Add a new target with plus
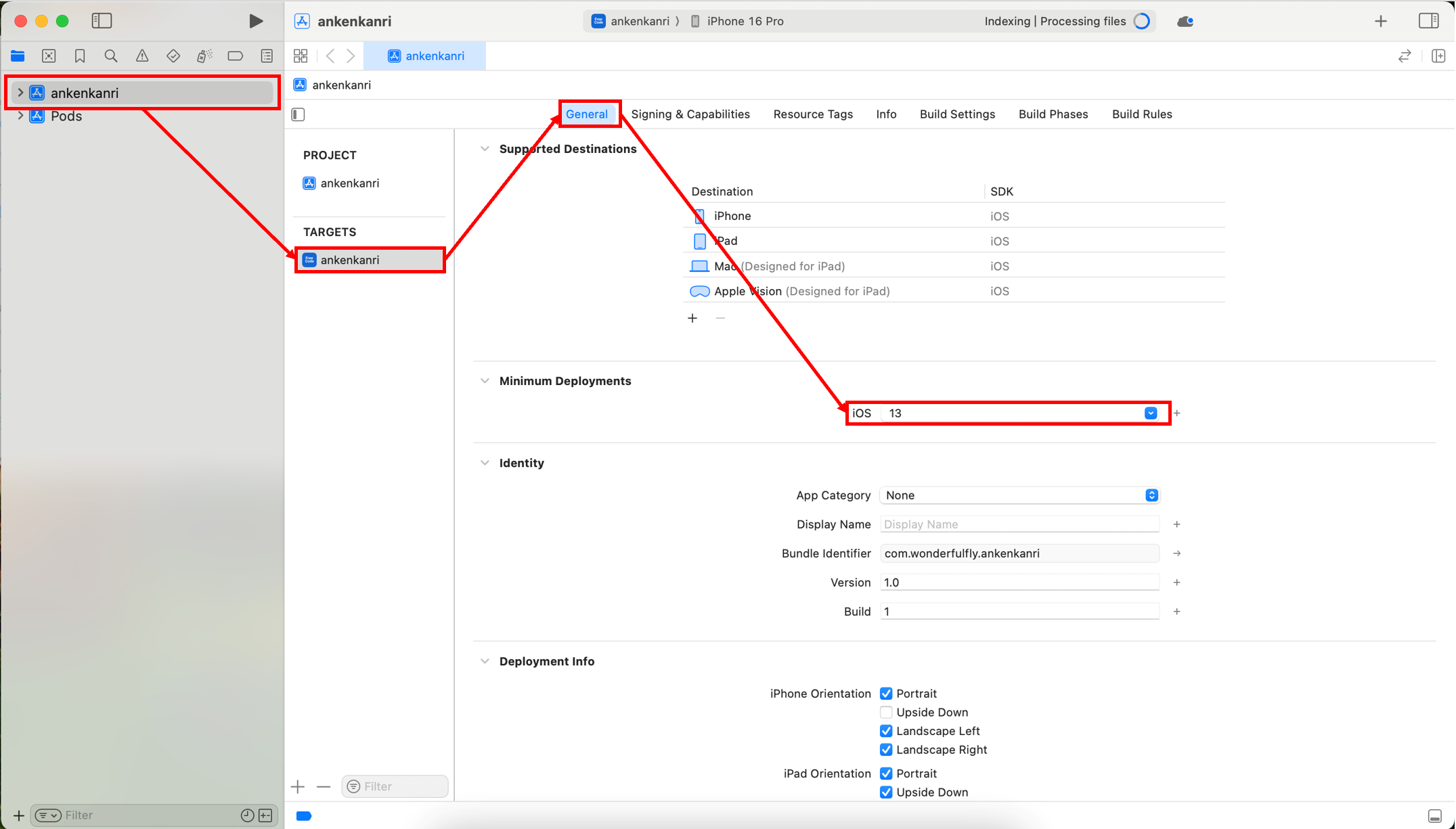This screenshot has height=829, width=1456. [298, 786]
